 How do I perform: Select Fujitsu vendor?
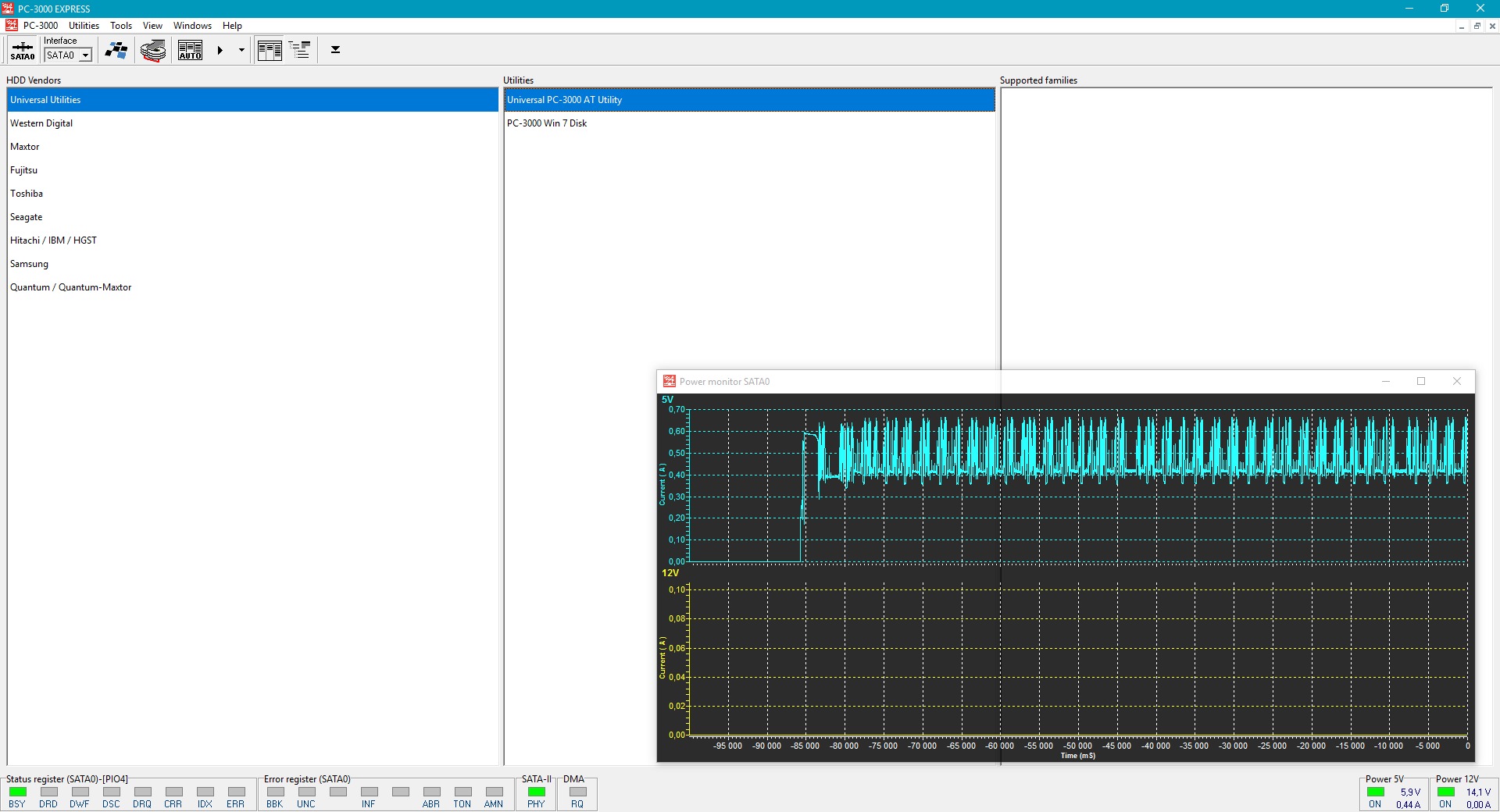tap(252, 170)
